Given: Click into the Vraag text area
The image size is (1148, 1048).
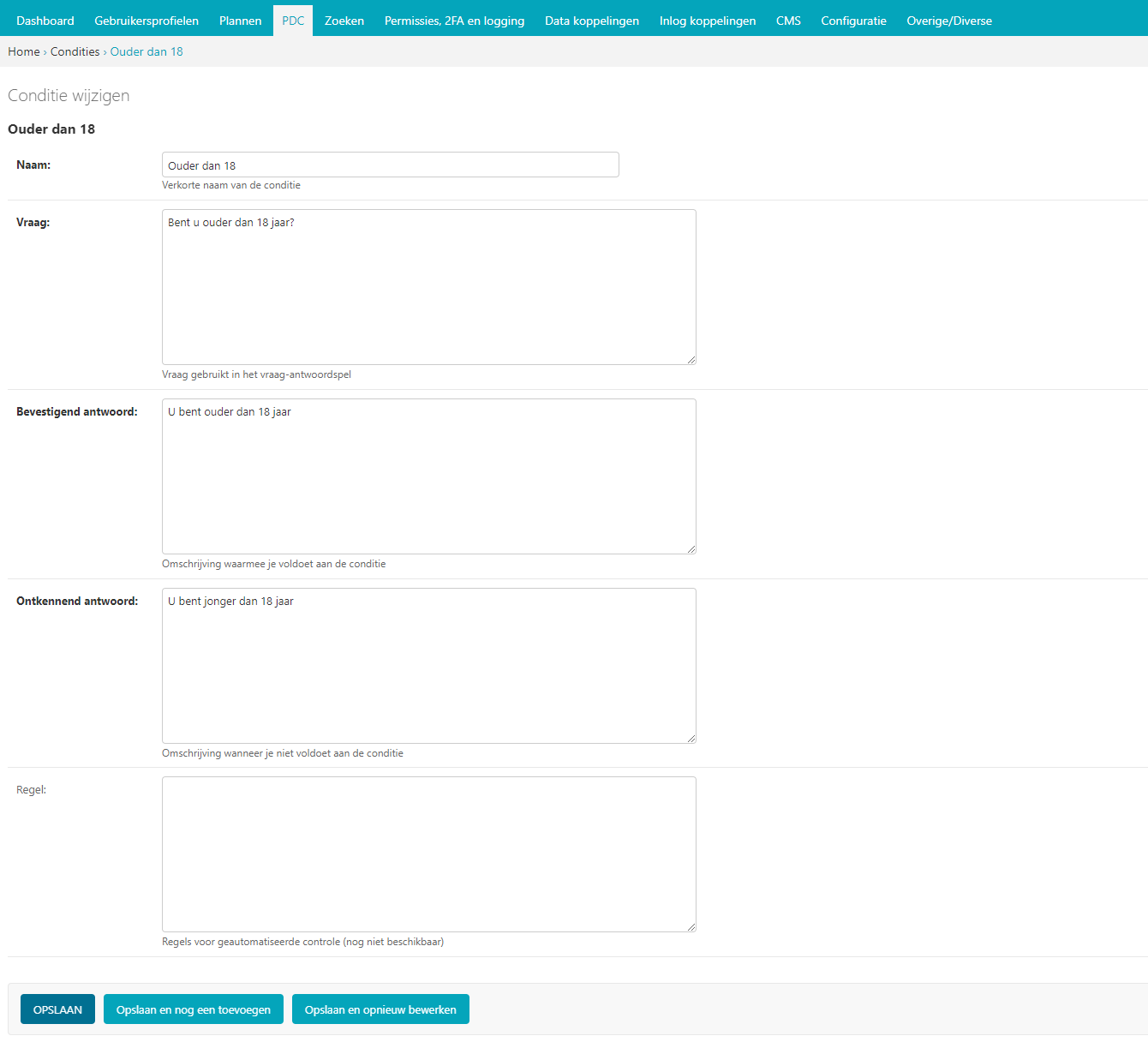Looking at the screenshot, I should pos(428,287).
